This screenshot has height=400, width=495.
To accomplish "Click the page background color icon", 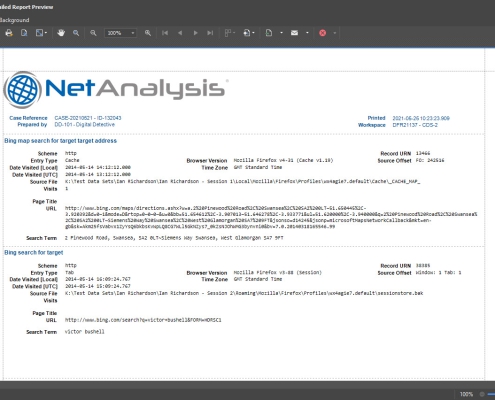I will pos(247,33).
